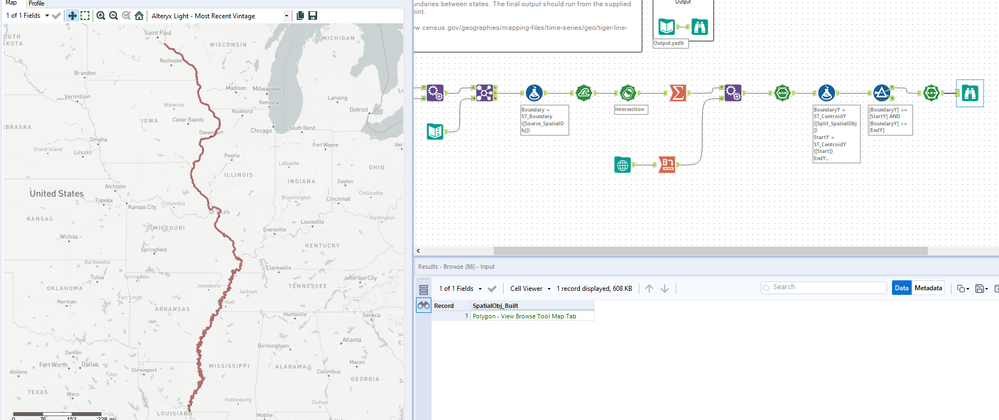
Task: Select the spatial tool before final Browse
Action: click(x=931, y=93)
